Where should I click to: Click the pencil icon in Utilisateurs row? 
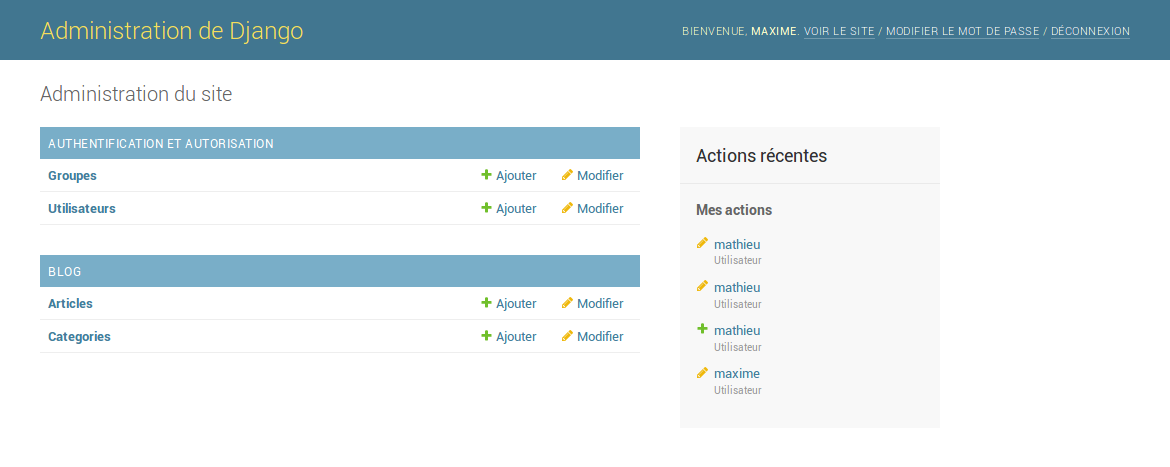(567, 207)
